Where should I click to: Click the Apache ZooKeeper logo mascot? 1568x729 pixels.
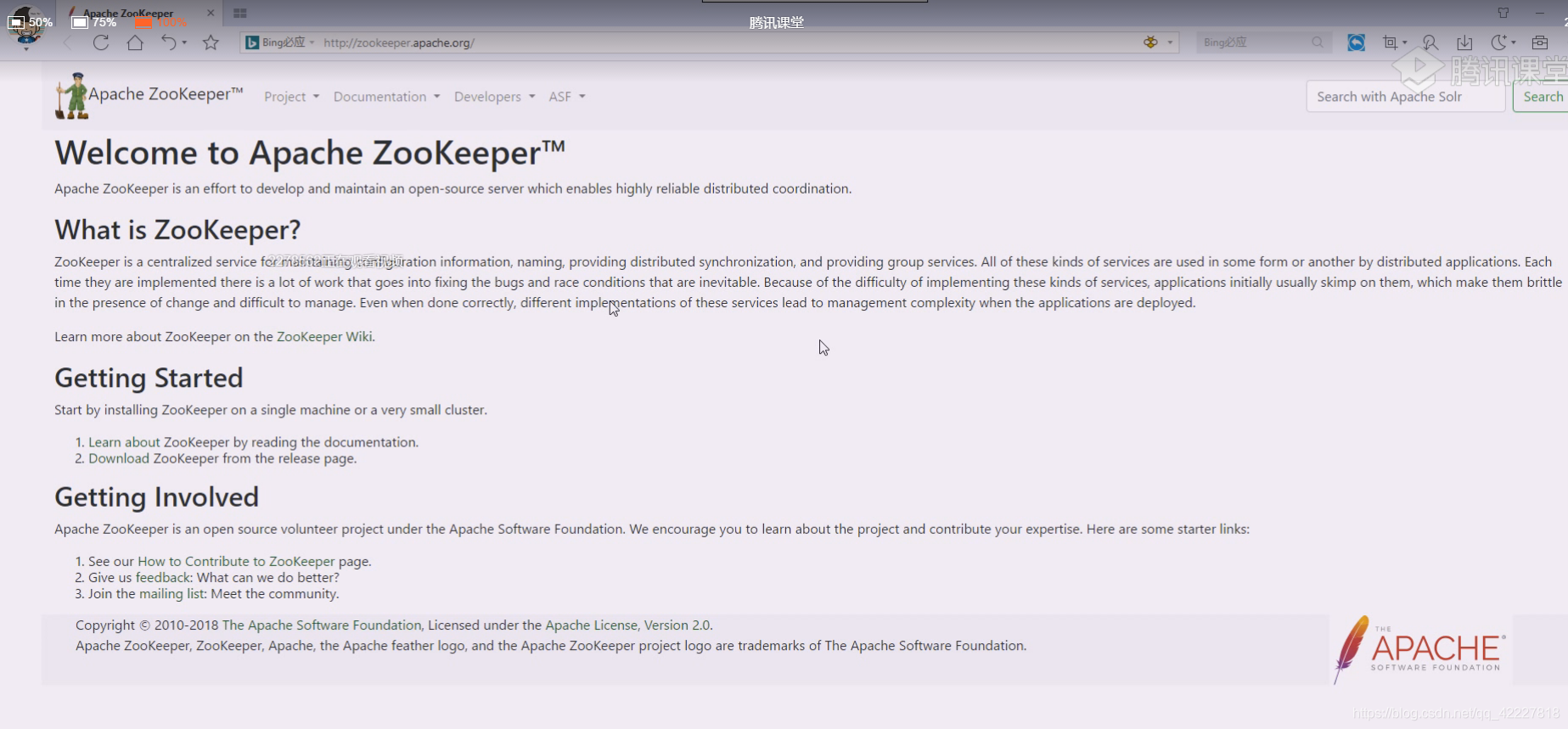(x=72, y=95)
